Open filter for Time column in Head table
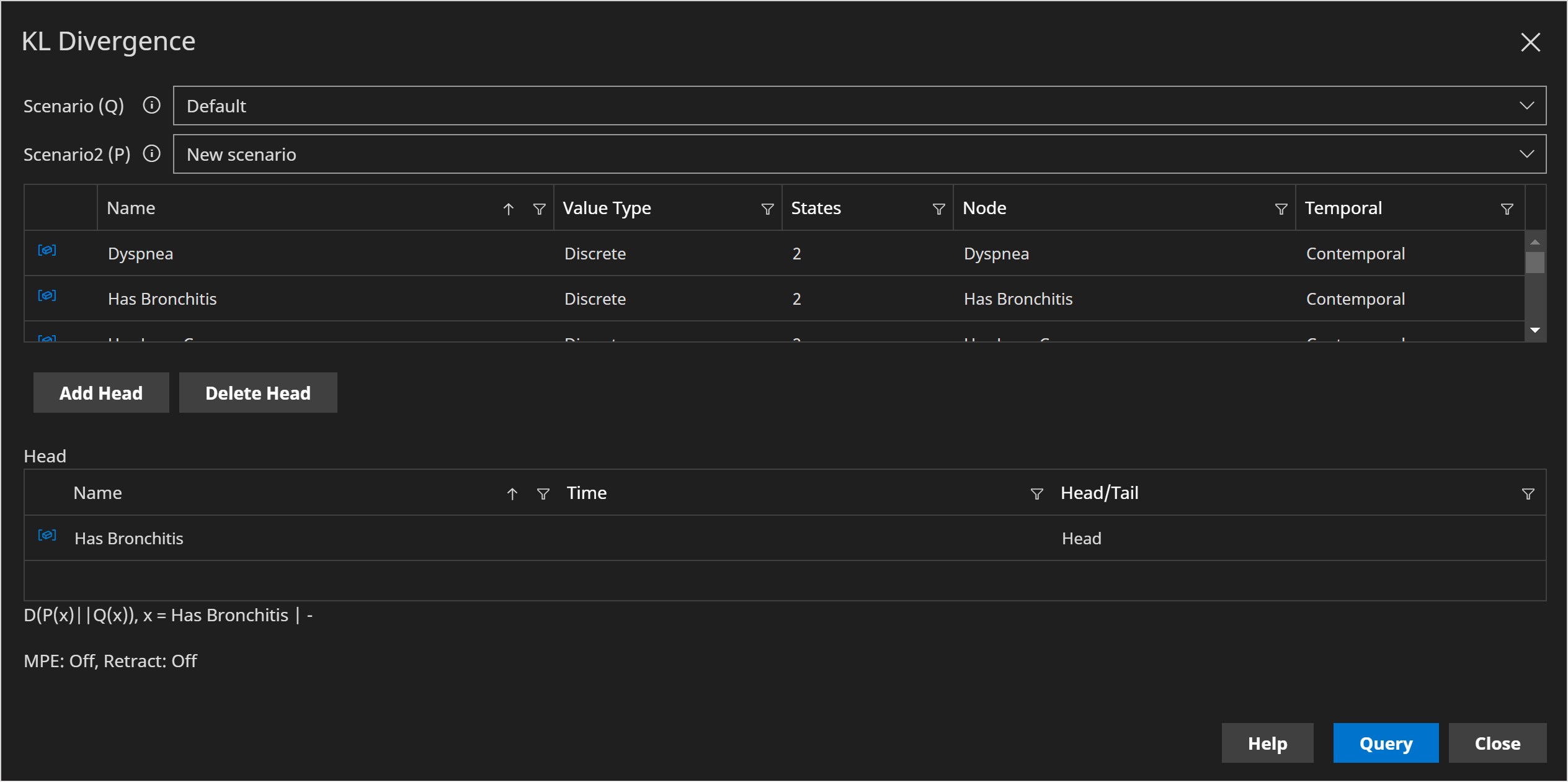Image resolution: width=1568 pixels, height=782 pixels. click(x=1036, y=494)
